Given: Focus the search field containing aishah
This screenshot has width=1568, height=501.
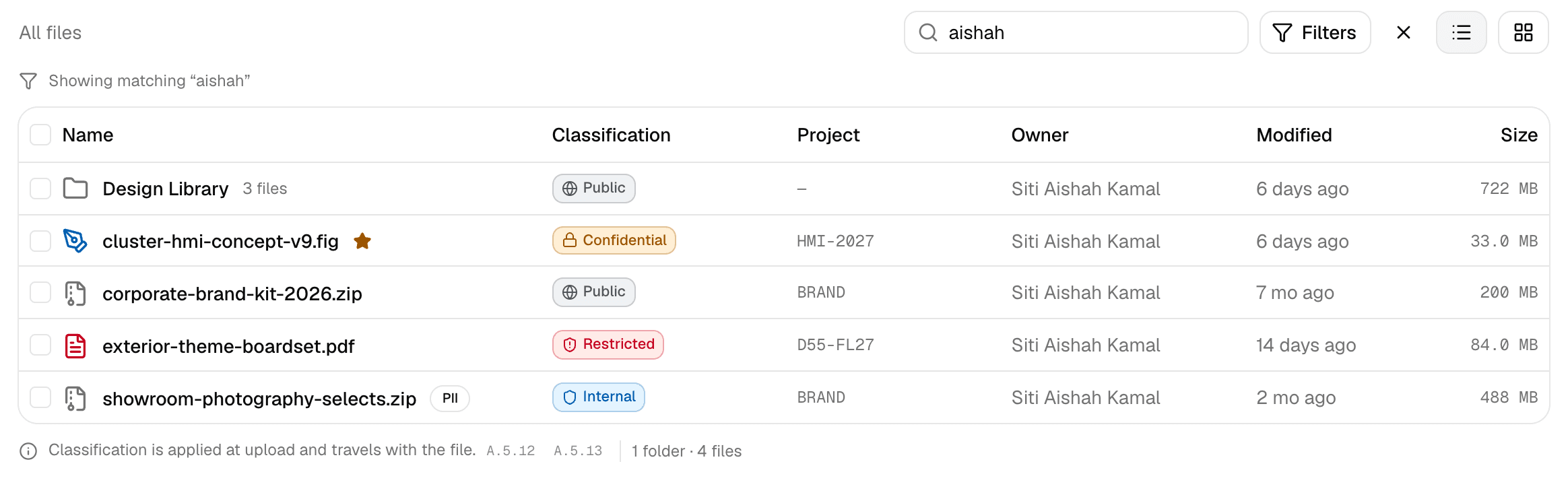Looking at the screenshot, I should [x=1076, y=32].
